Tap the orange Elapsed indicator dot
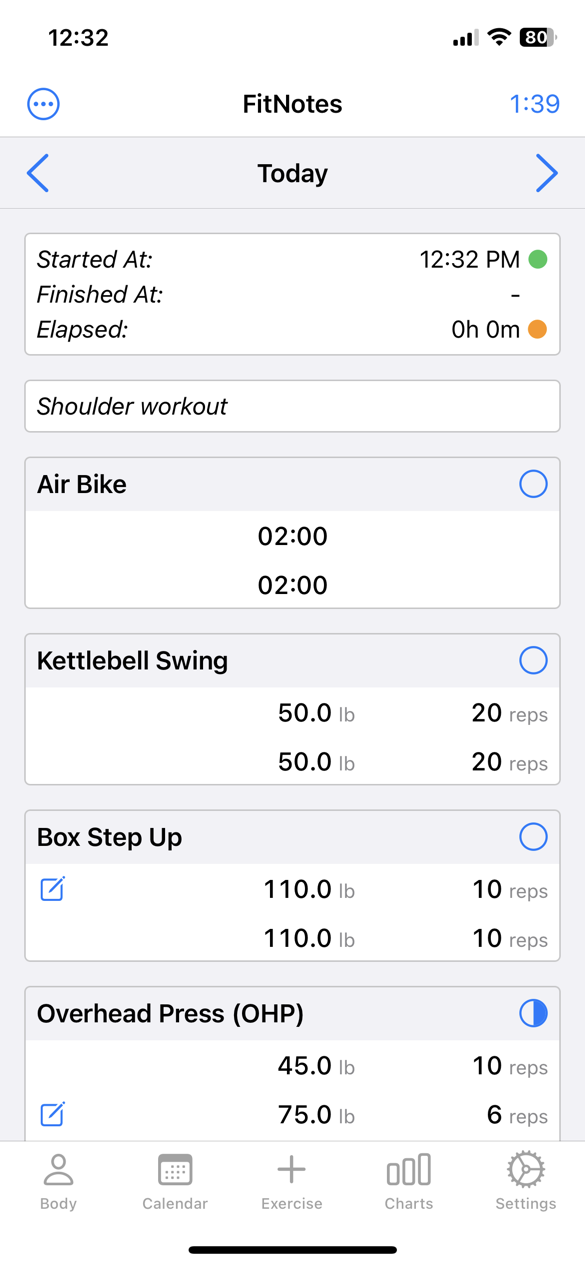The height and width of the screenshot is (1266, 585). coord(538,329)
